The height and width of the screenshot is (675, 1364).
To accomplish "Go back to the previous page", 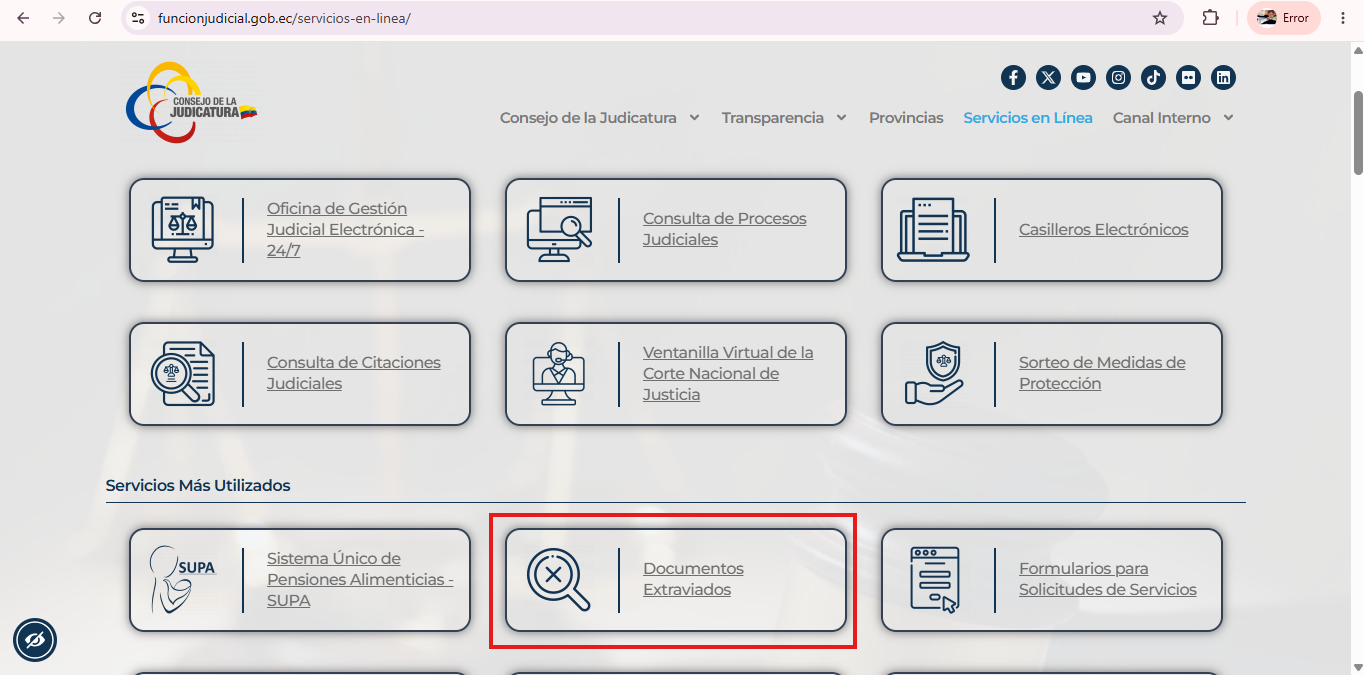I will [23, 18].
